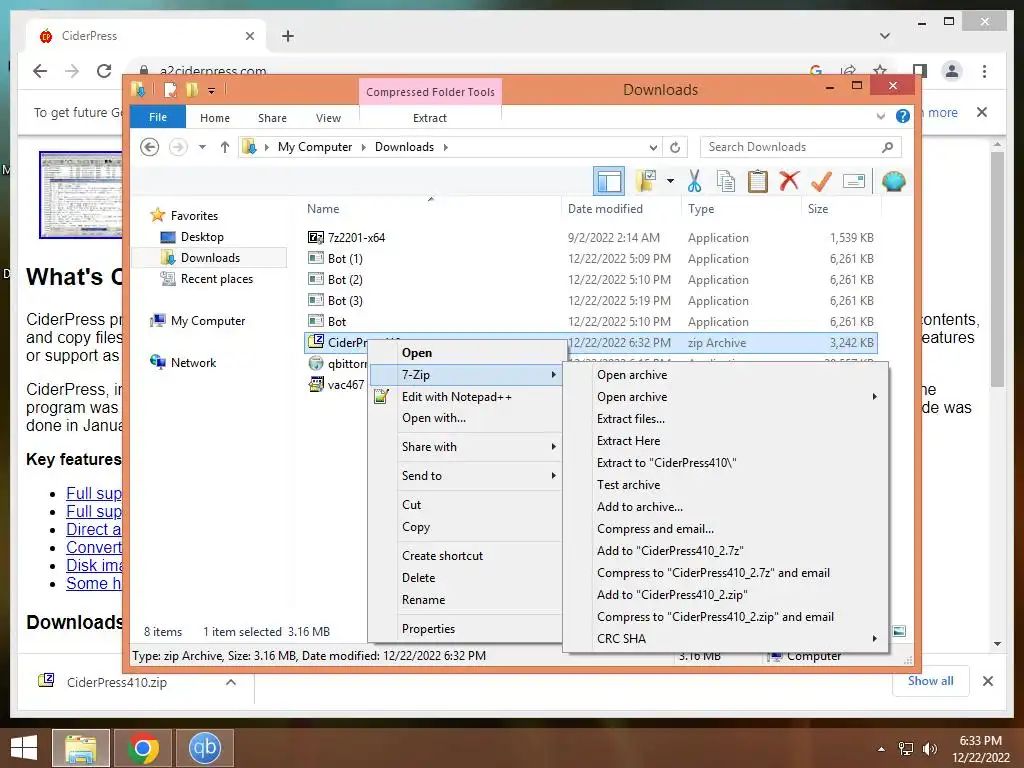Click the magnifier in Search Downloads
Screen dimensions: 1024x768
click(887, 147)
